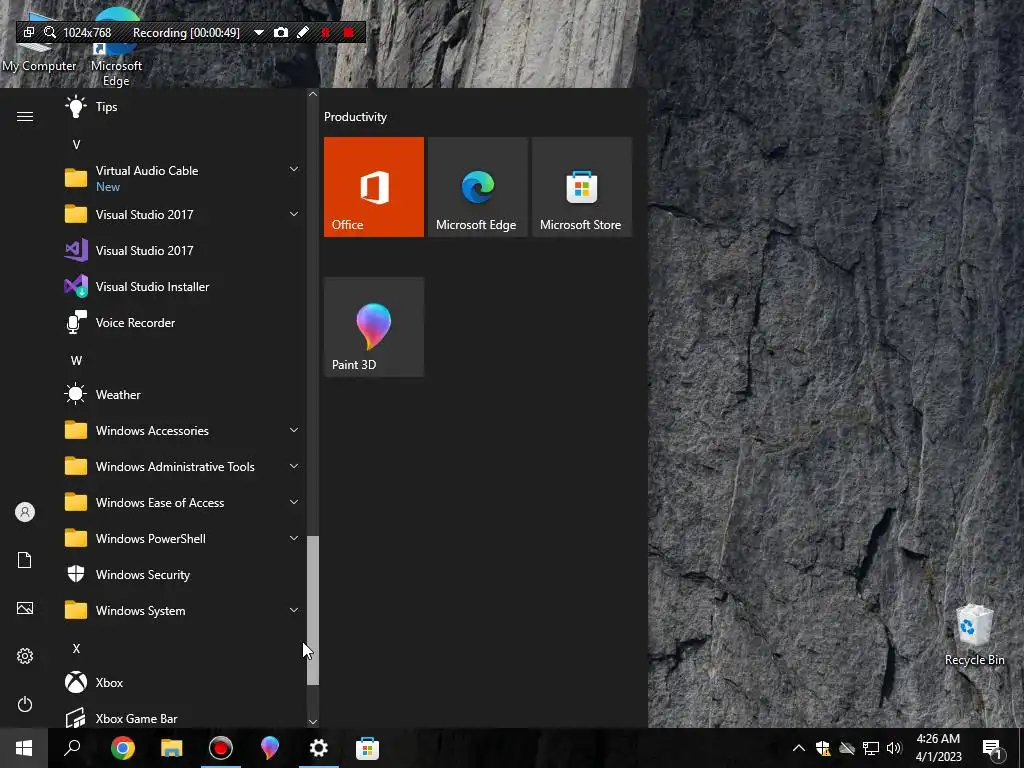1024x768 pixels.
Task: Open taskbar Search magnifier
Action: 72,748
